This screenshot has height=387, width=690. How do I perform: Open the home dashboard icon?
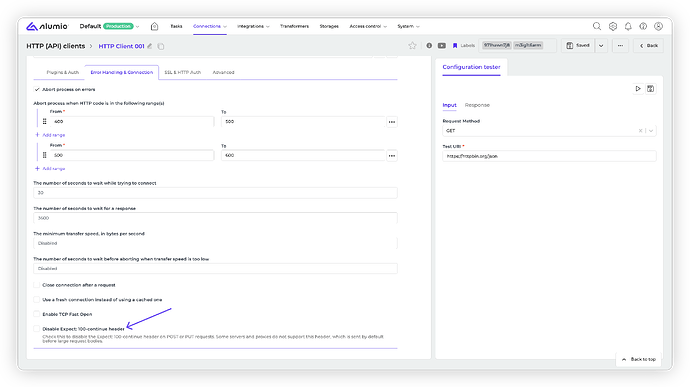[x=154, y=26]
